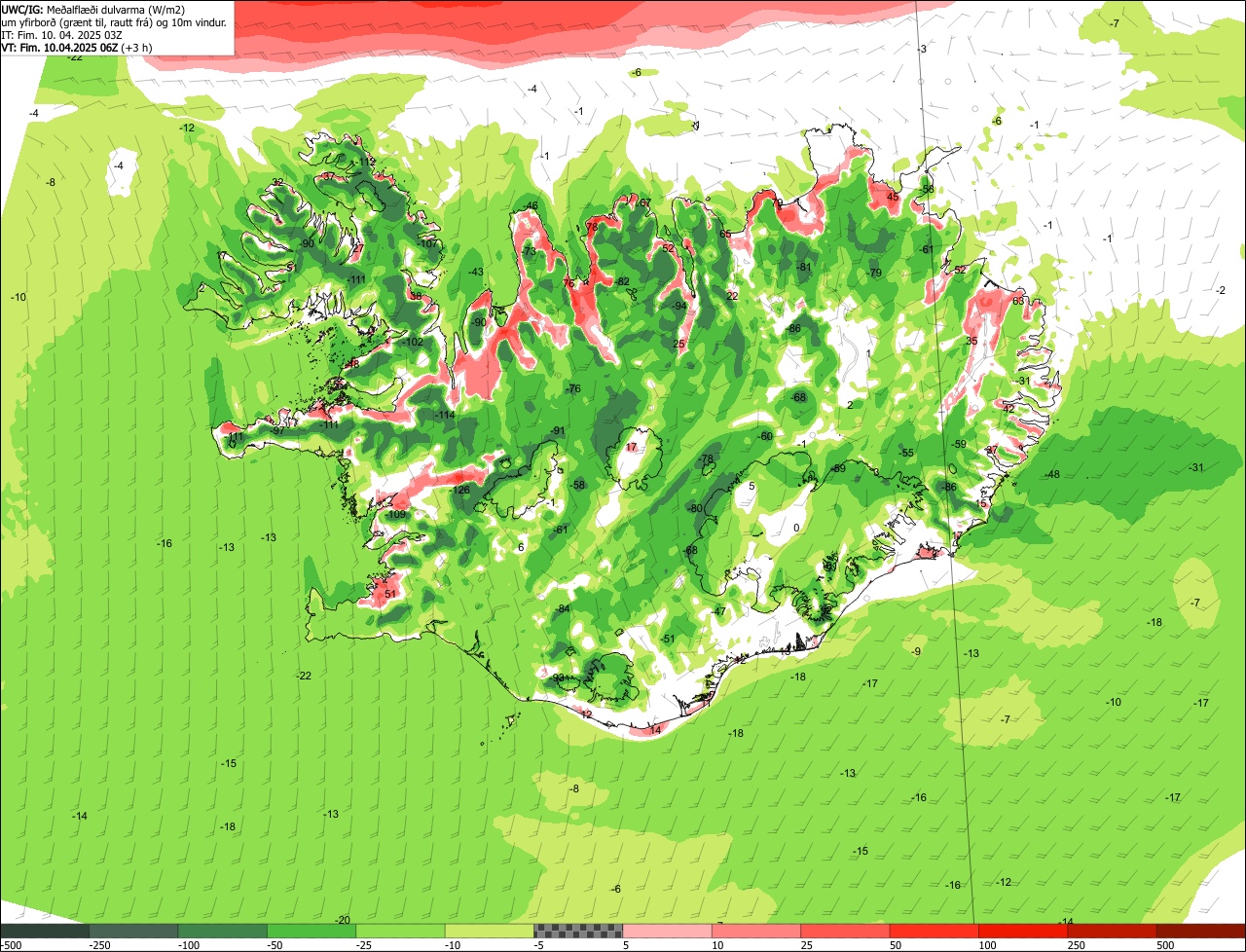The image size is (1246, 952).
Task: Pick the 10 to 25 pink legend swatch
Action: click(x=755, y=931)
